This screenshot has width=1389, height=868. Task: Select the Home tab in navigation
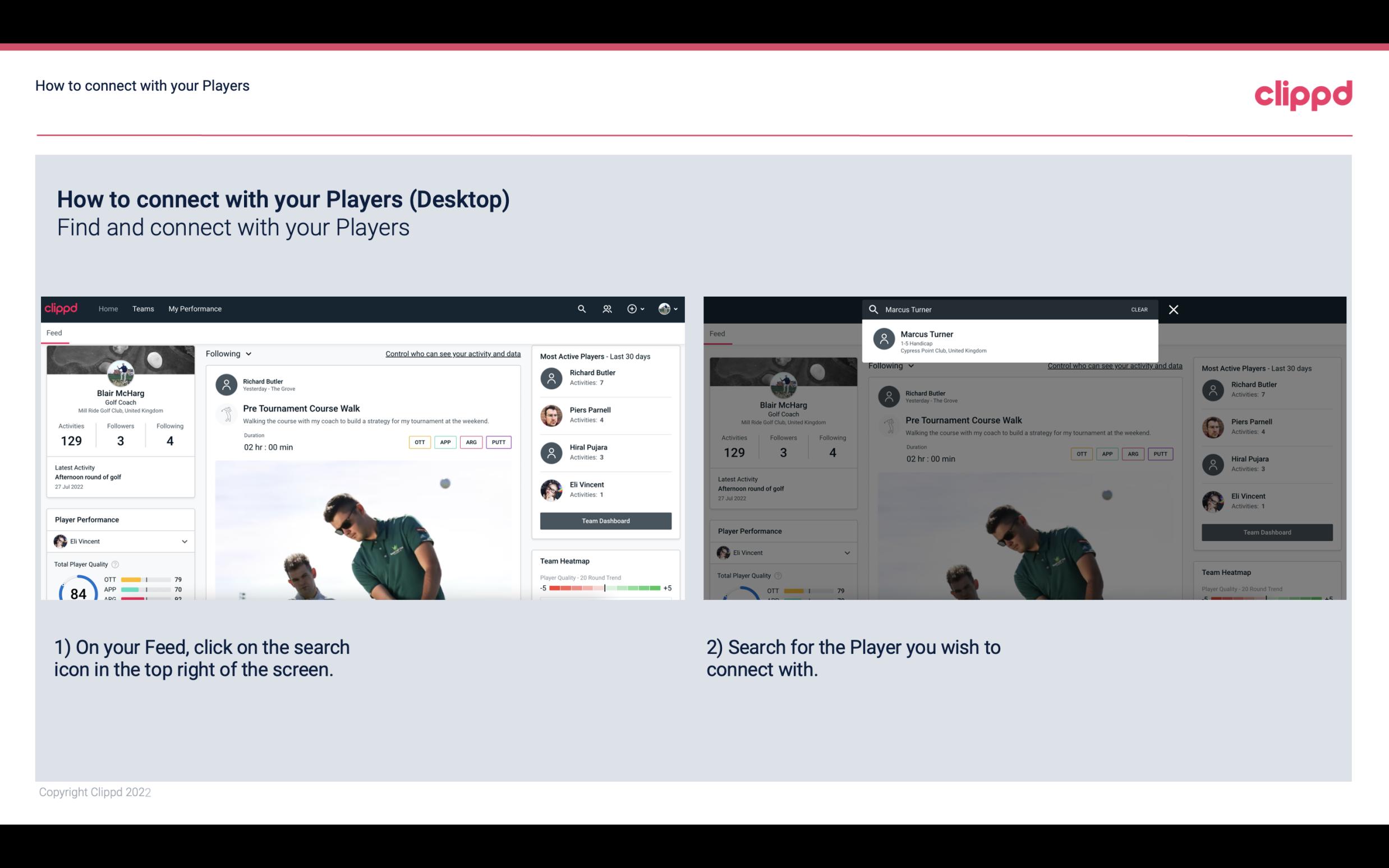coord(107,309)
